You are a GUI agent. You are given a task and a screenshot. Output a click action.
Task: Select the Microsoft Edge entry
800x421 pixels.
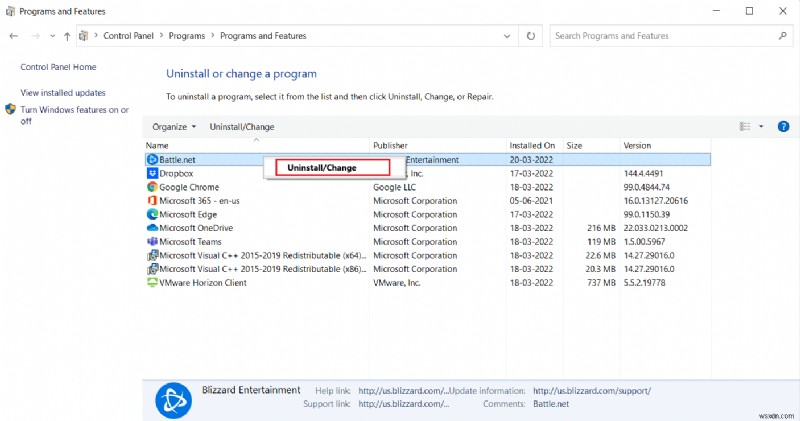(x=188, y=214)
